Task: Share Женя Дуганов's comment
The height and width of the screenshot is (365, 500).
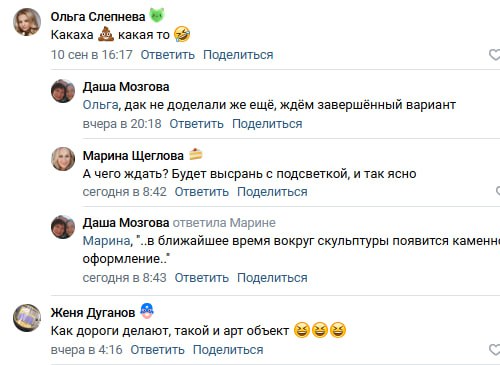Action: point(228,350)
